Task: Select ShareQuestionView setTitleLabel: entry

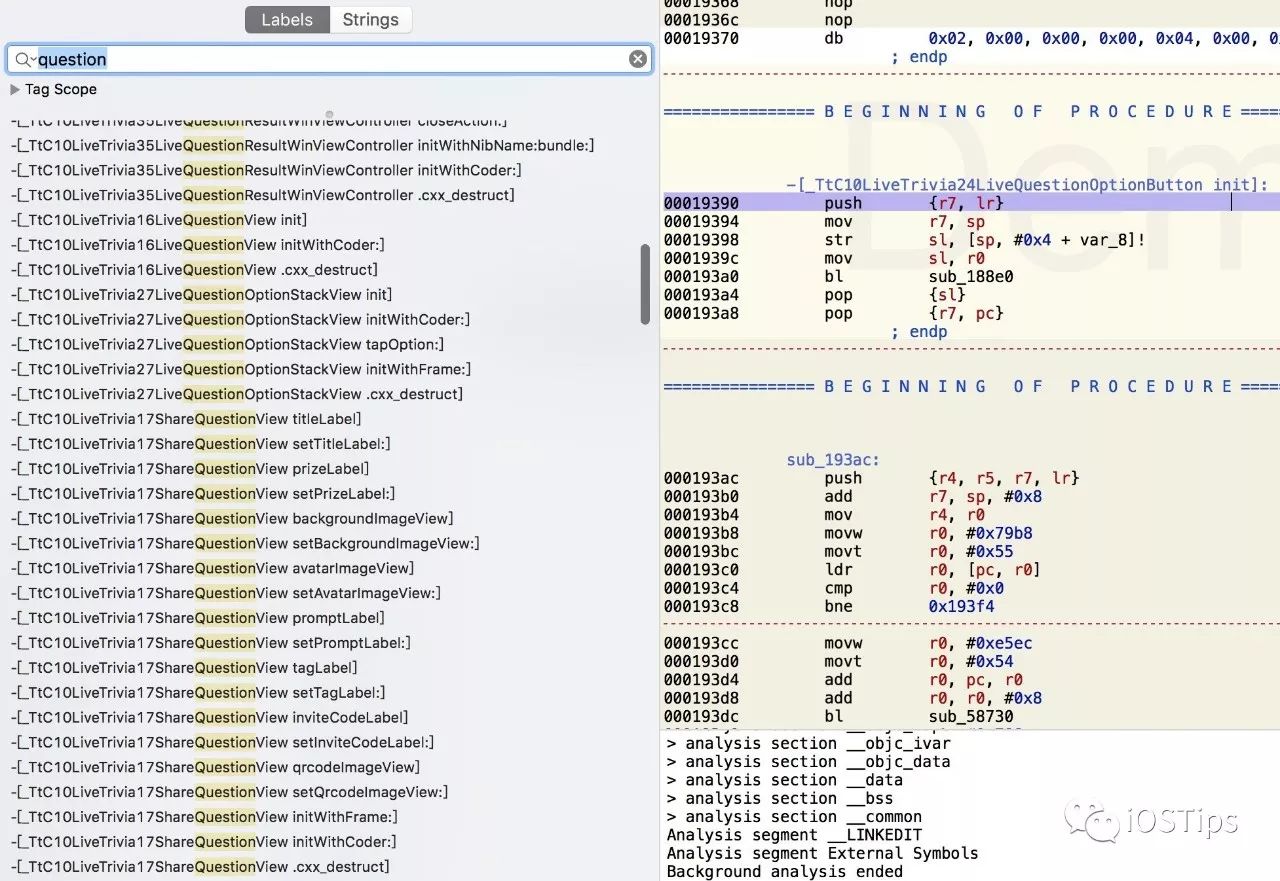Action: pos(201,444)
